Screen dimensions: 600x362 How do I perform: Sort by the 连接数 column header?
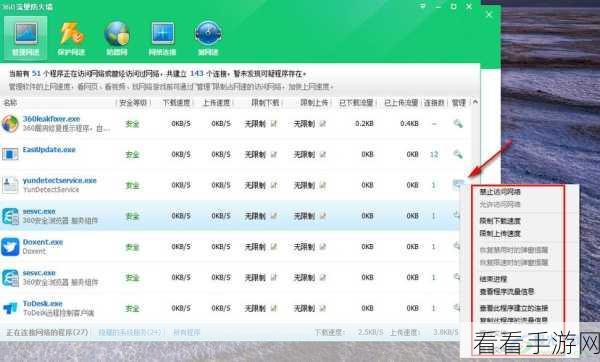[x=434, y=103]
